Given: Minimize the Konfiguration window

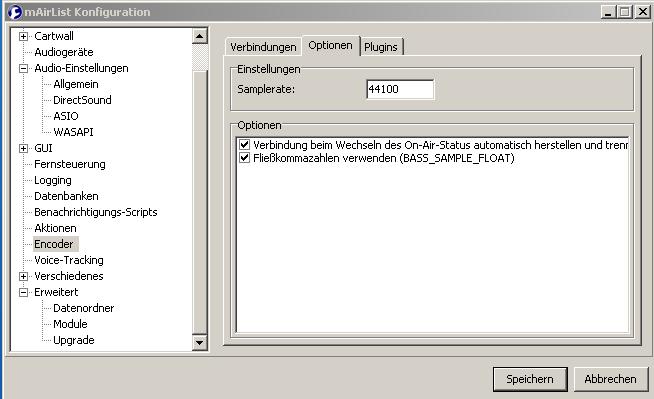Looking at the screenshot, I should (609, 12).
